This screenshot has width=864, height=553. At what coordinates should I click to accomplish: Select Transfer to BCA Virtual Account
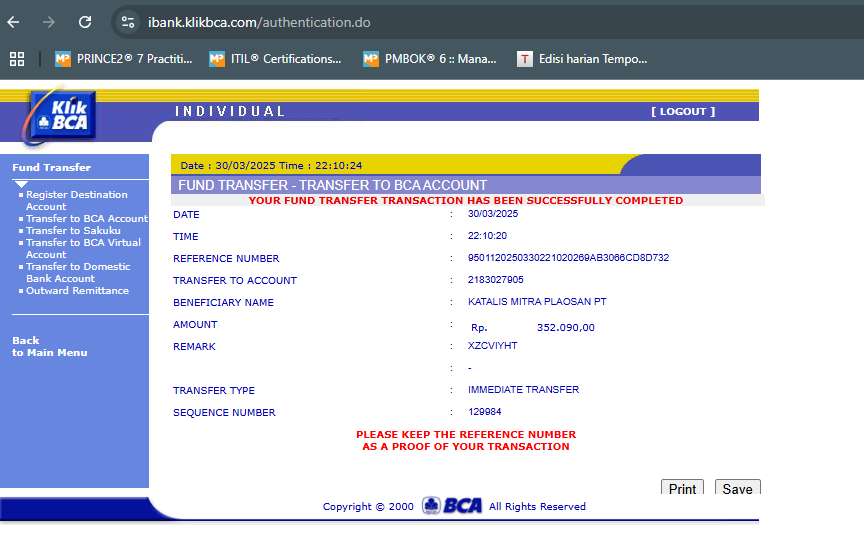point(83,248)
